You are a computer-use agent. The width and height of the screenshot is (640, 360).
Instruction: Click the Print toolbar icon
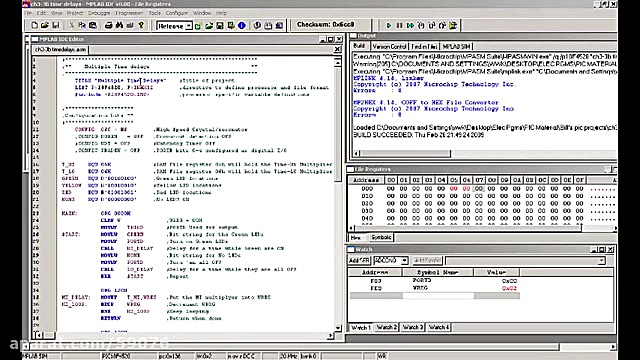[108, 25]
